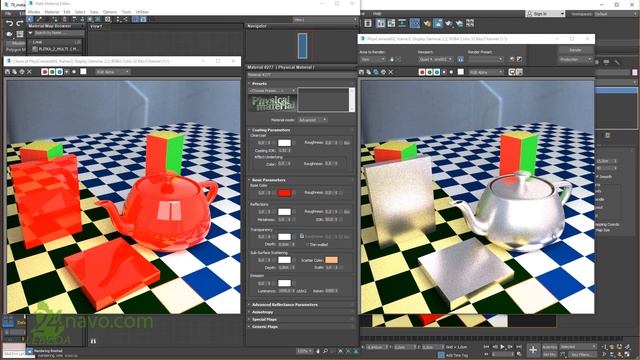Clone rendered frame in right render window

376,72
